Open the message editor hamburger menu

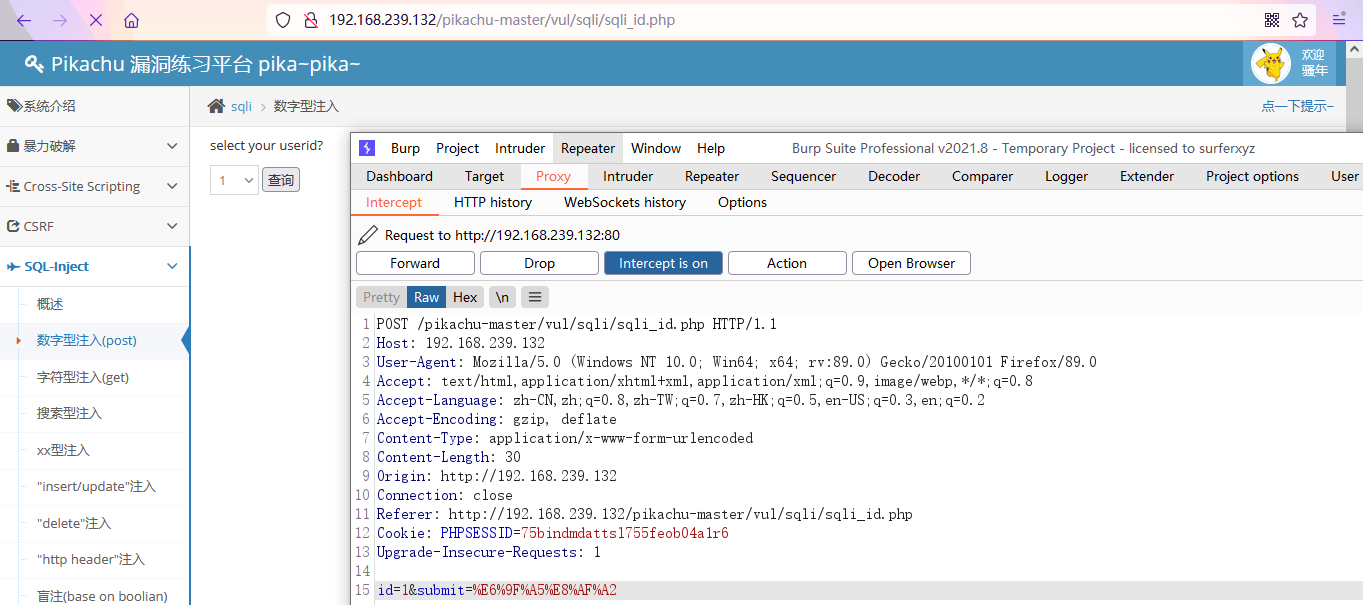pos(535,297)
